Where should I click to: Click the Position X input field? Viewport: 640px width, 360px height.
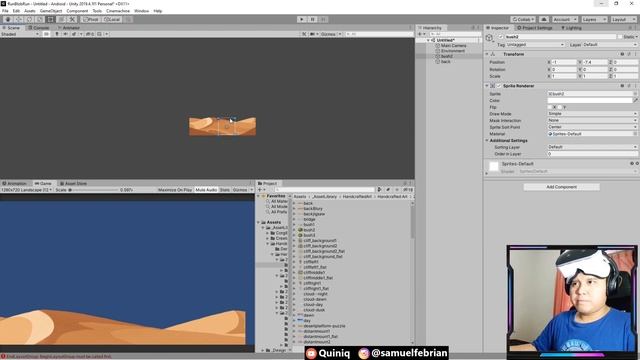click(x=564, y=62)
